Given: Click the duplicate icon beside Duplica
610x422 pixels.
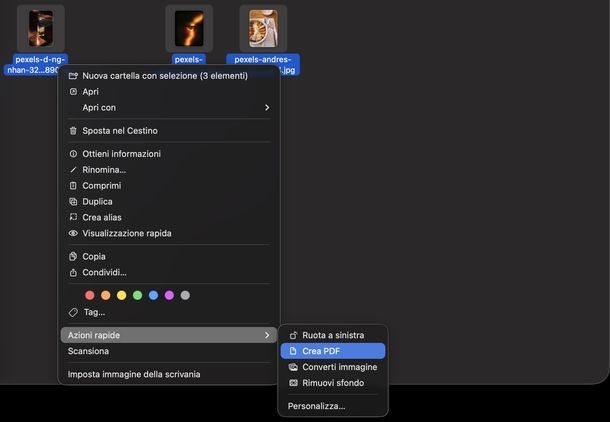Looking at the screenshot, I should tap(73, 201).
